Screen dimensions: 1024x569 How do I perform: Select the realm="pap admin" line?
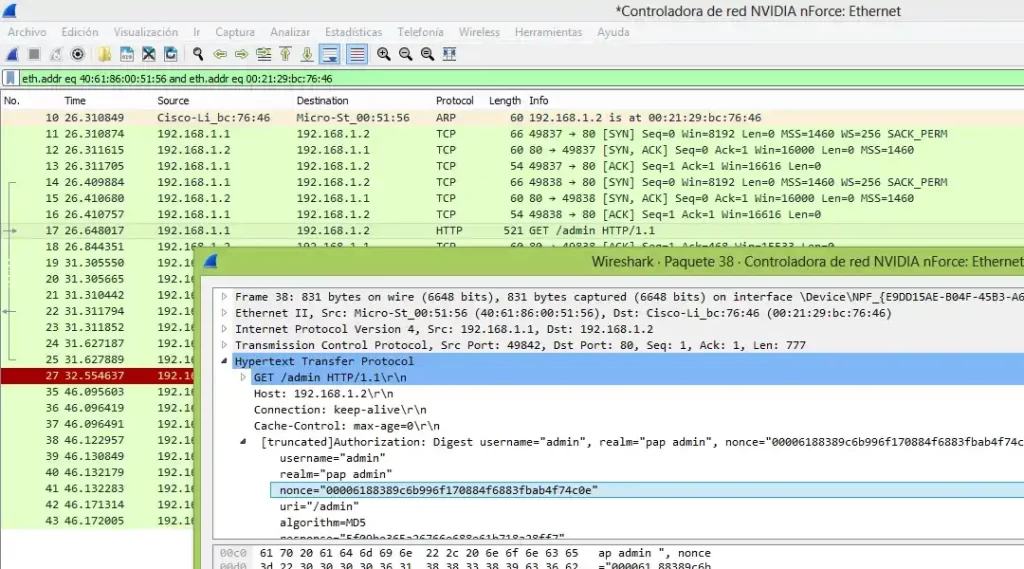coord(336,474)
